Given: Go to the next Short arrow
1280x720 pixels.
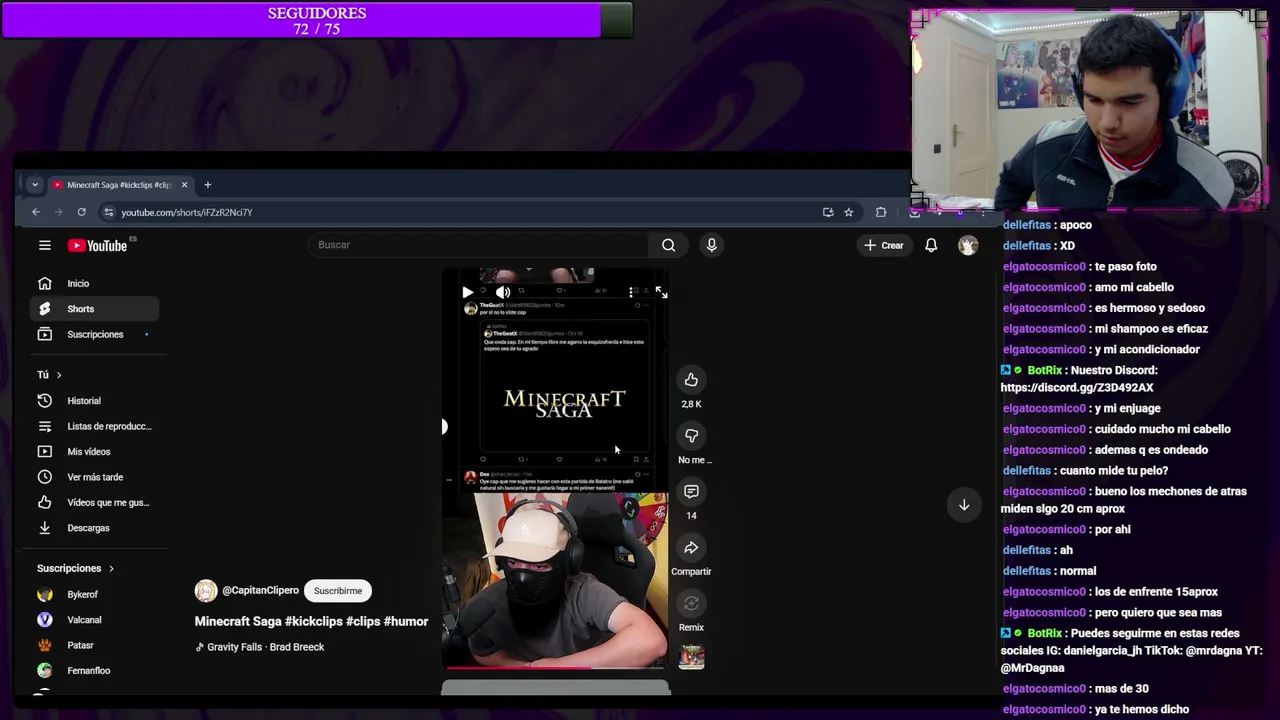Looking at the screenshot, I should pyautogui.click(x=964, y=505).
